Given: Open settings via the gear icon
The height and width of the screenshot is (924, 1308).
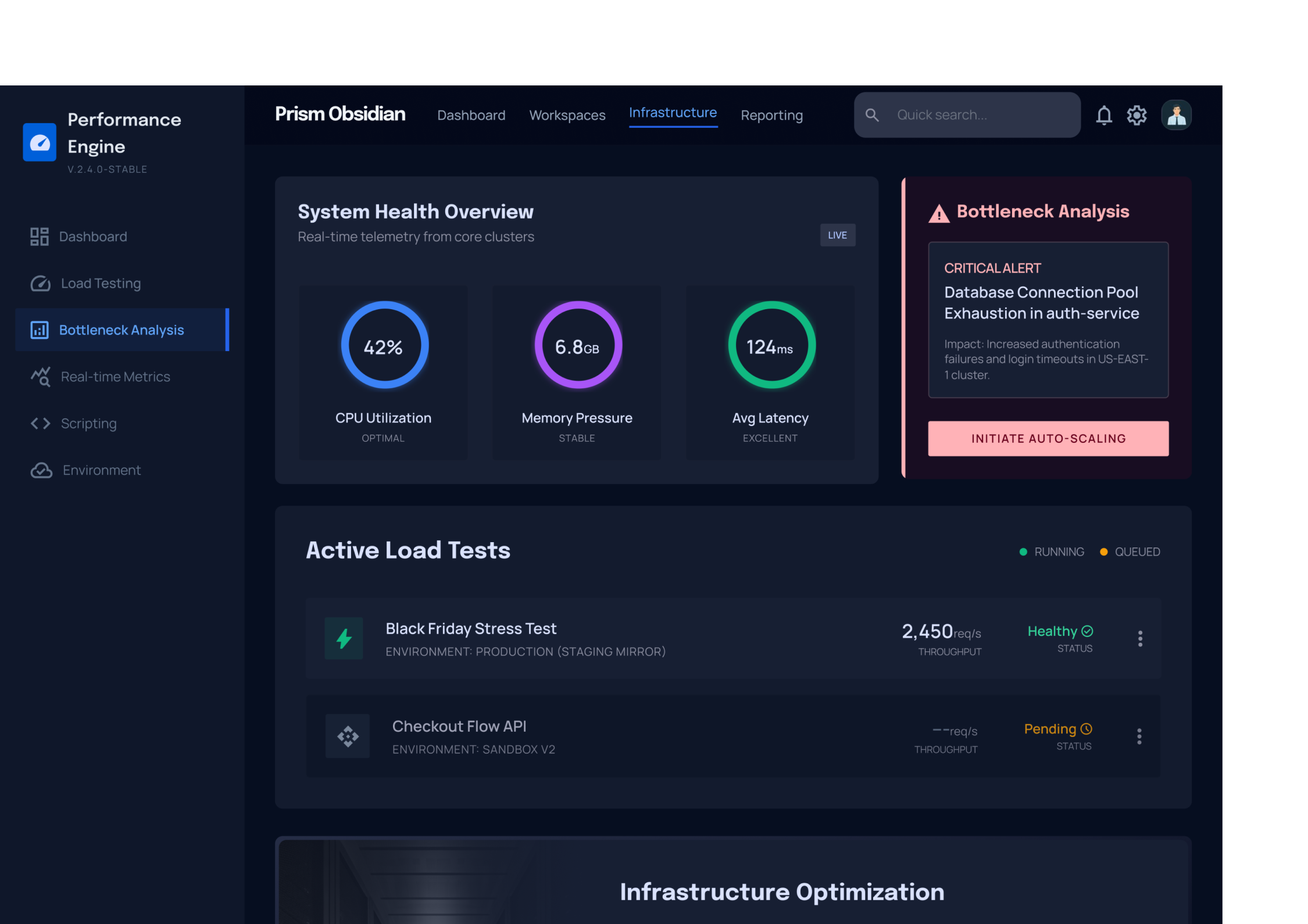Looking at the screenshot, I should tap(1137, 115).
